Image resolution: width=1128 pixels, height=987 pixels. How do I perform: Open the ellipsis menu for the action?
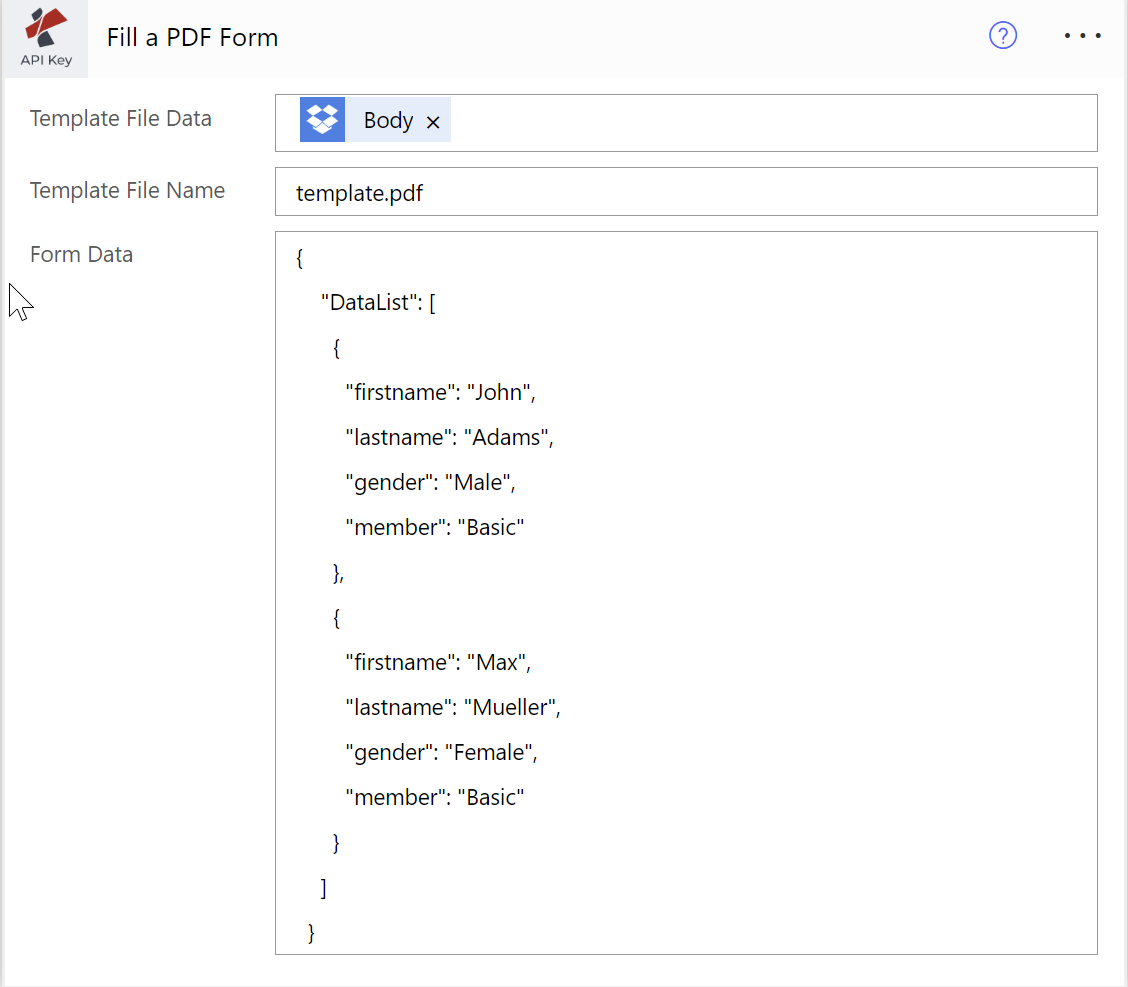point(1082,36)
